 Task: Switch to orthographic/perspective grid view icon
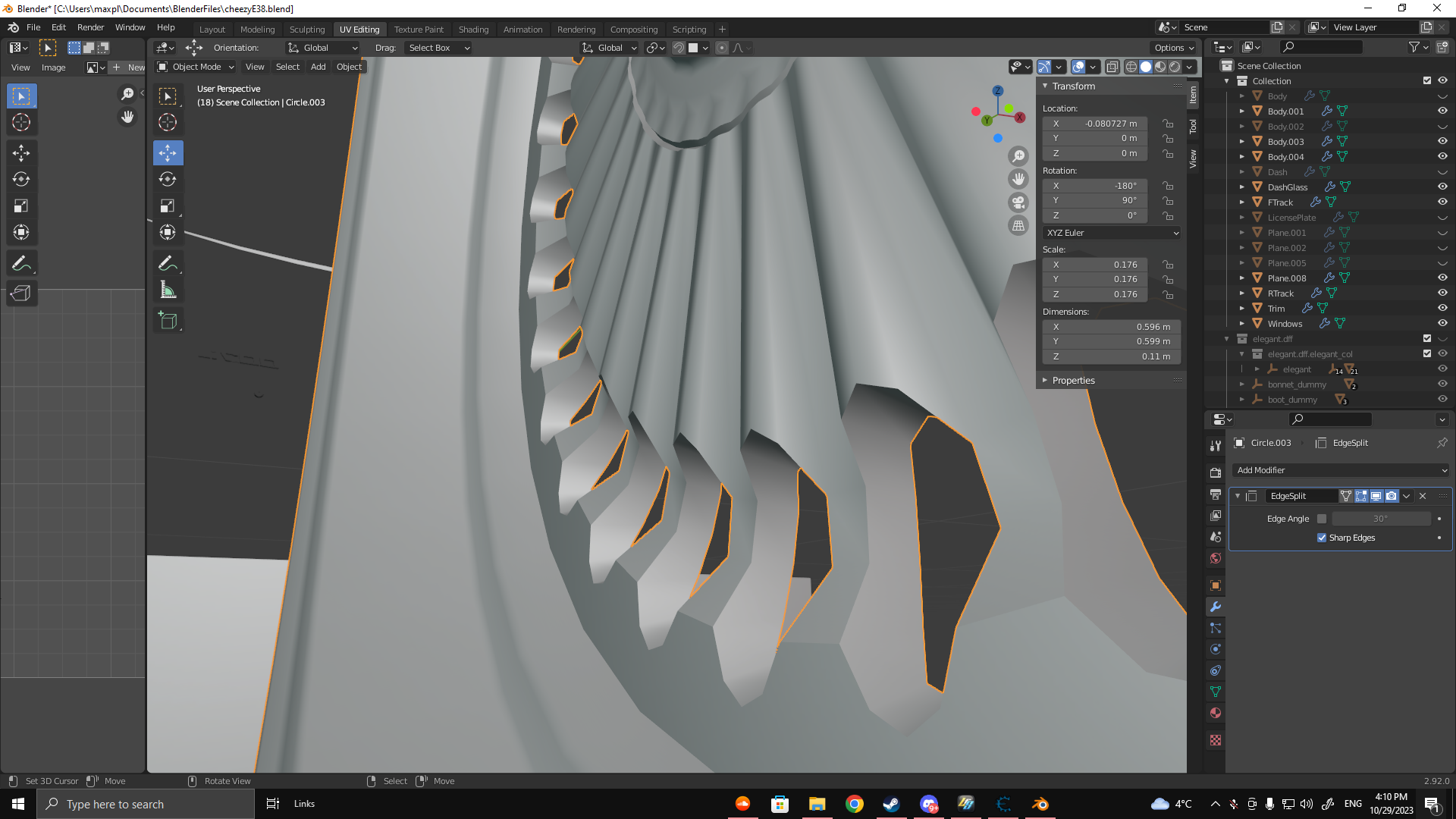1018,226
